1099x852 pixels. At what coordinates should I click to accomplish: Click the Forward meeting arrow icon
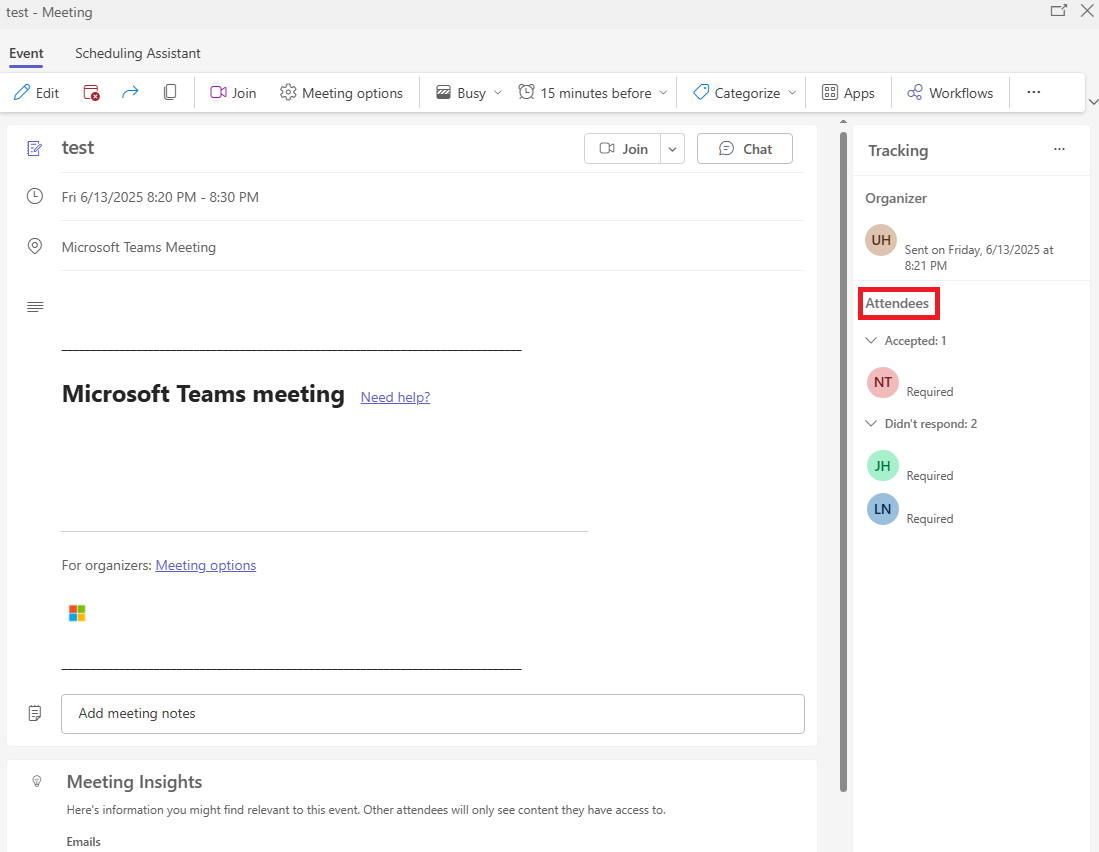pyautogui.click(x=130, y=92)
